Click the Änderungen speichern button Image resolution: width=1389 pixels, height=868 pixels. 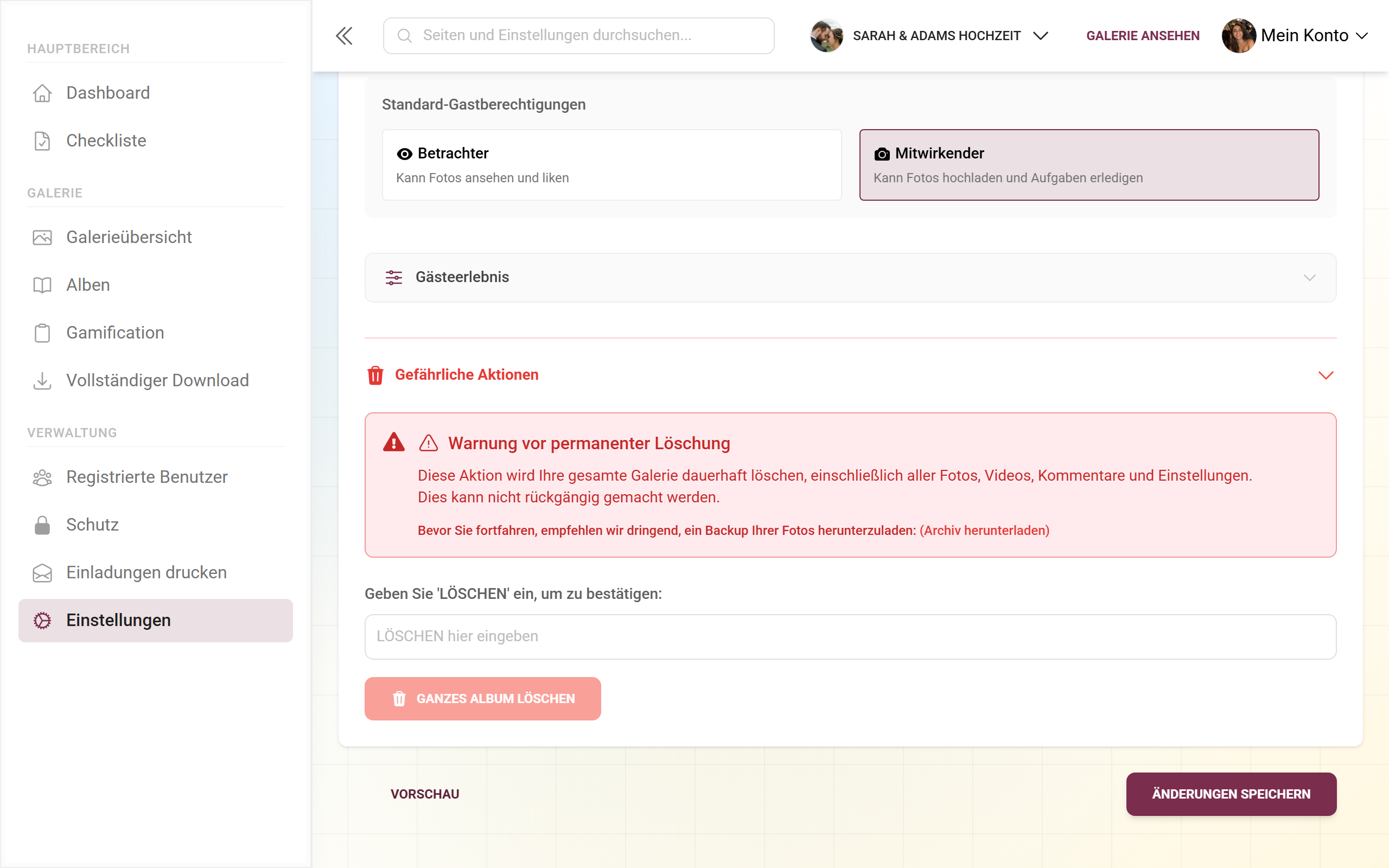pos(1231,794)
